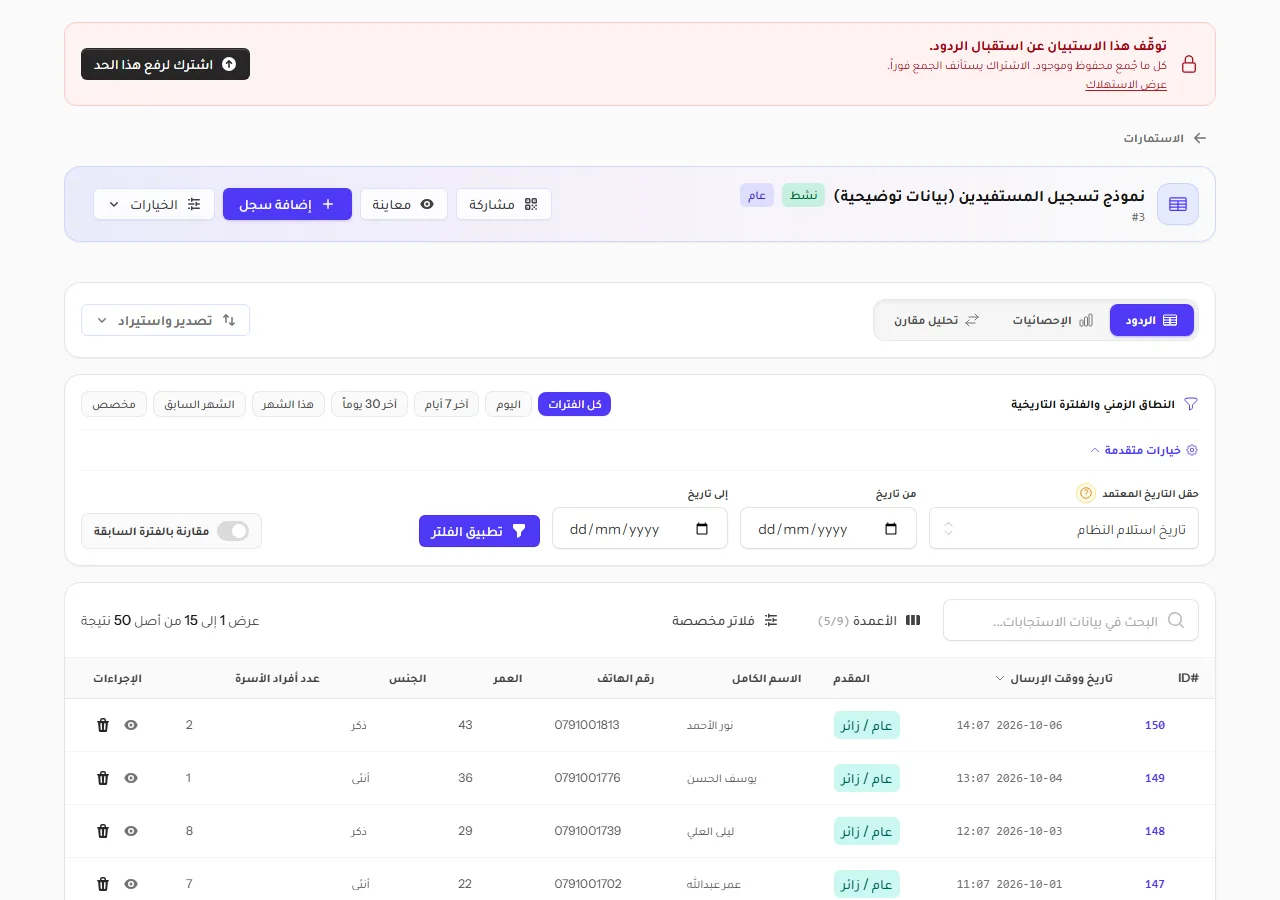Open the تصدير واستيراد dropdown
Viewport: 1280px width, 900px height.
pos(165,320)
